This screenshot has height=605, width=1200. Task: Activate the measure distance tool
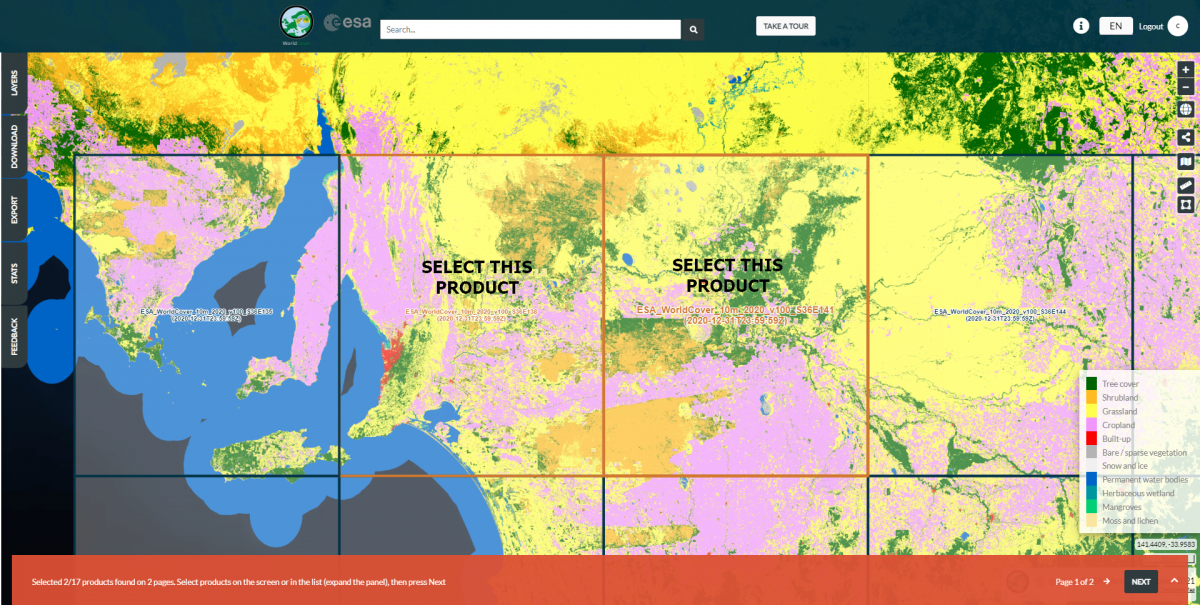(x=1185, y=182)
